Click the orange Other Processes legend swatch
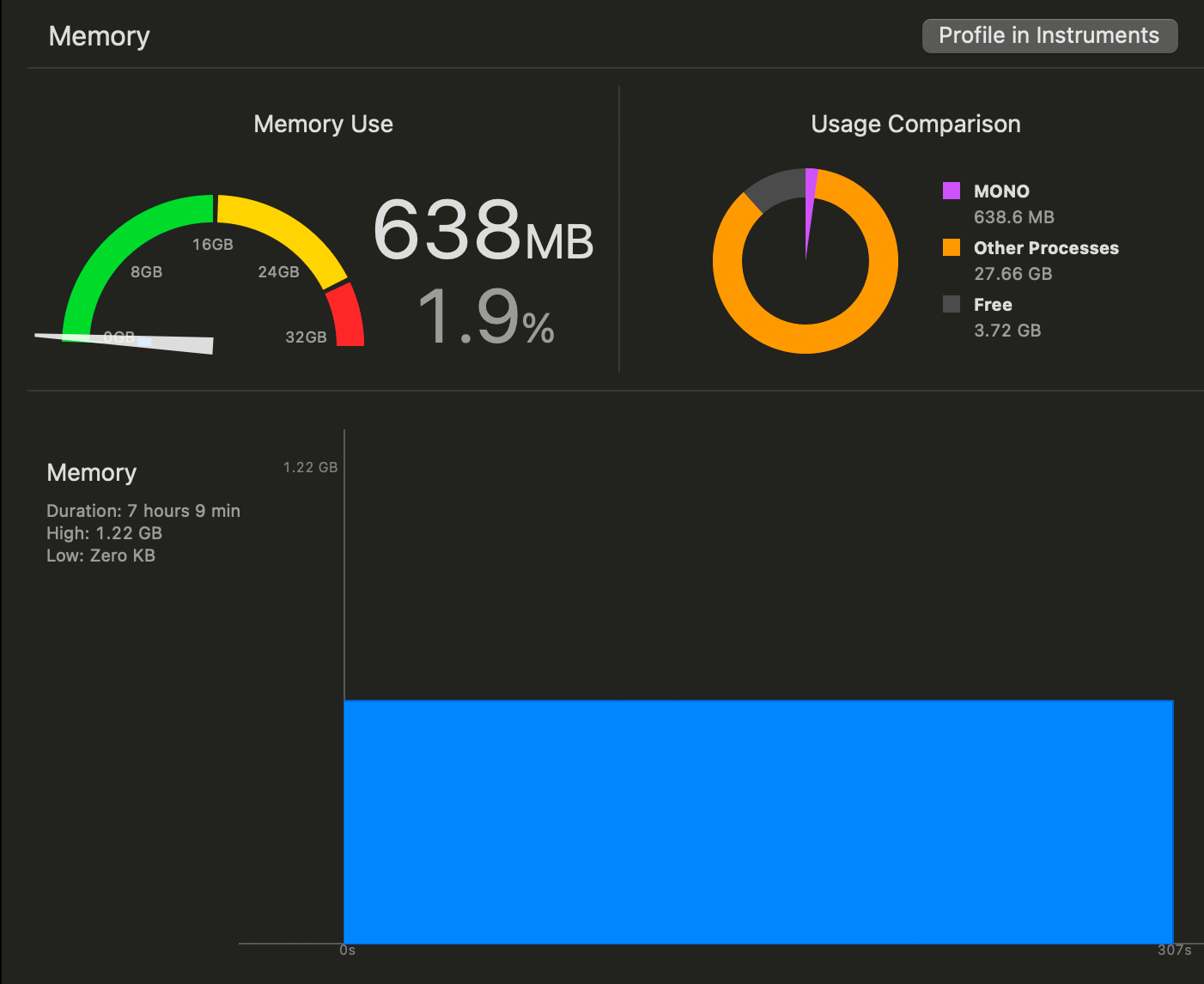 coord(951,247)
